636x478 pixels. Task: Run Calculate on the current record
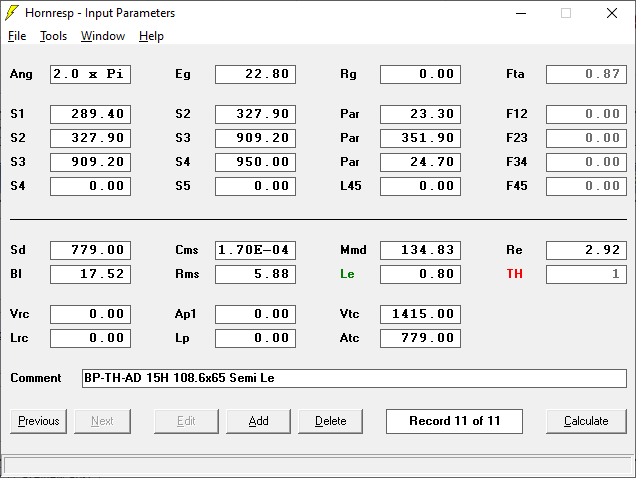[x=586, y=421]
